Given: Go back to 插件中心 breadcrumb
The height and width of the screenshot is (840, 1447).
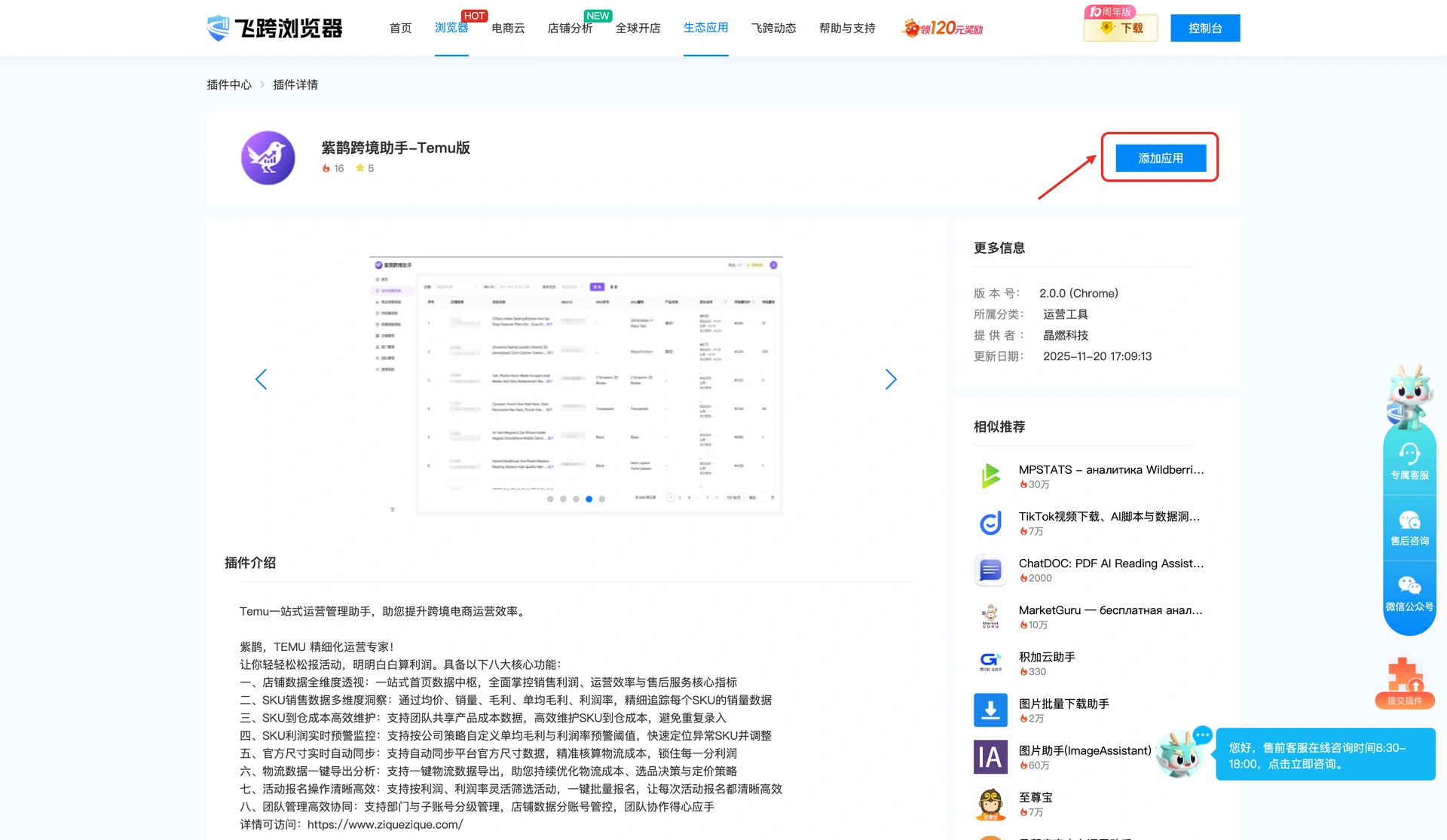Looking at the screenshot, I should (229, 84).
